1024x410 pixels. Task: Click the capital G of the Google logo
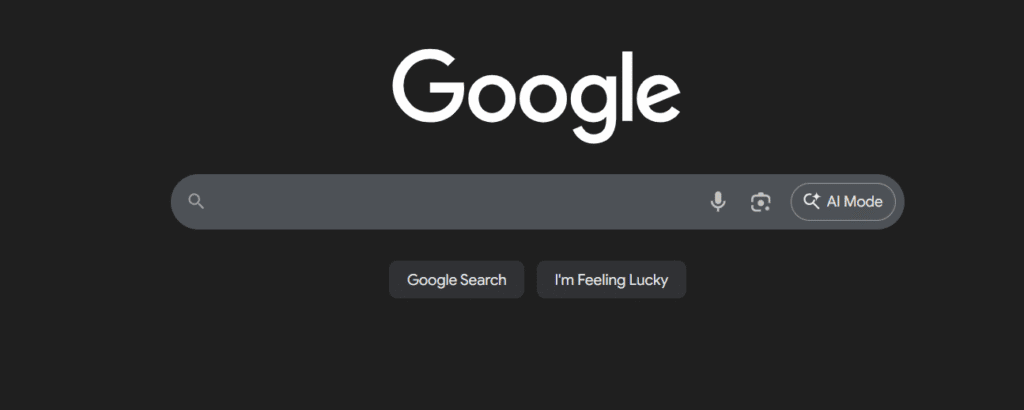428,86
